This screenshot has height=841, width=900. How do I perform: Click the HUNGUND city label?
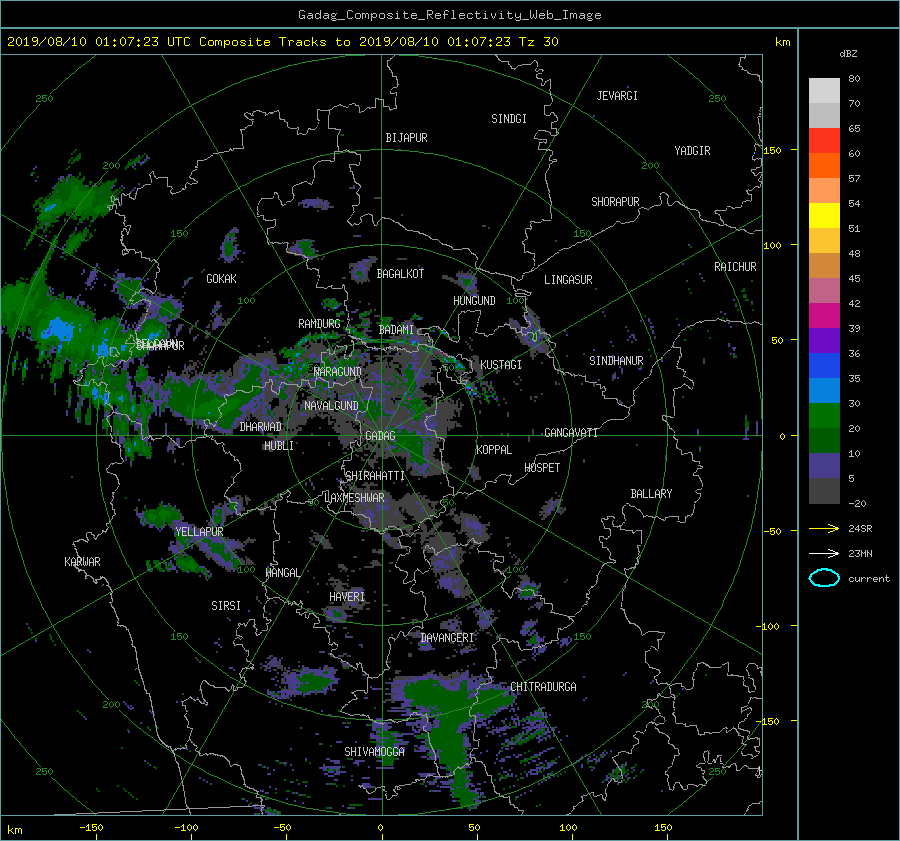click(474, 301)
